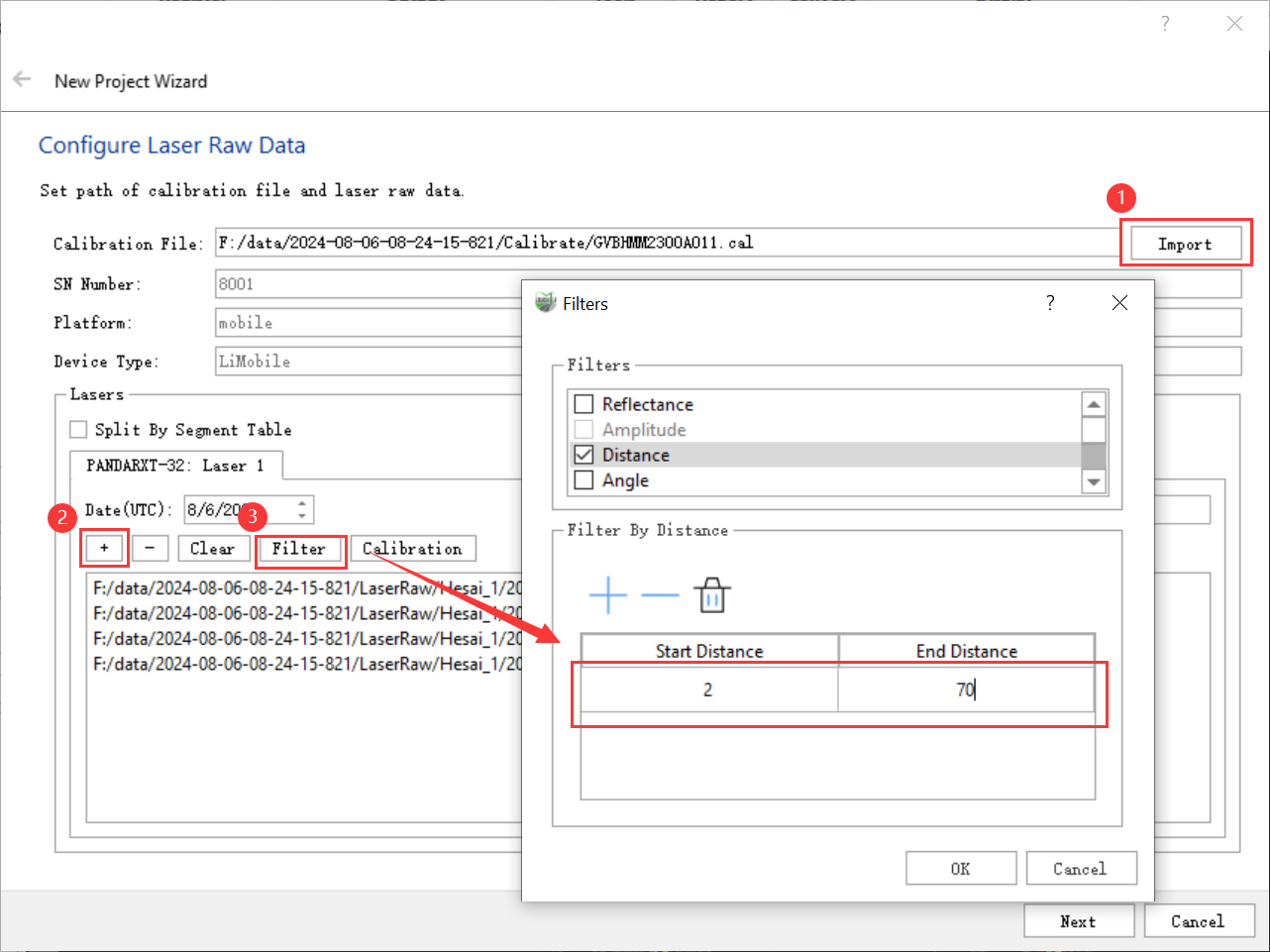
Task: Click the Calibration File path field
Action: pos(669,243)
